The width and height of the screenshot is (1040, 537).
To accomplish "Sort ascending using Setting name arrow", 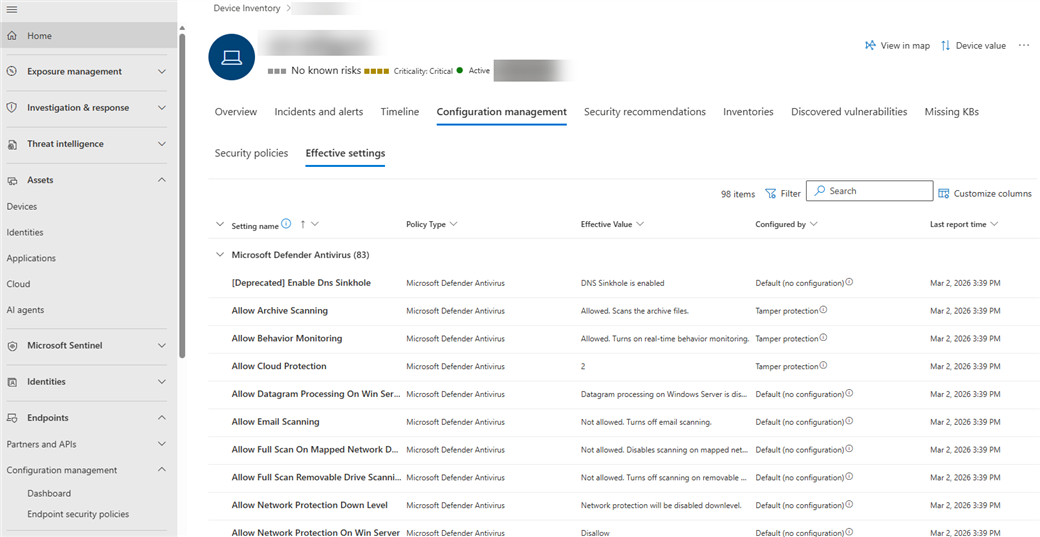I will click(x=302, y=224).
